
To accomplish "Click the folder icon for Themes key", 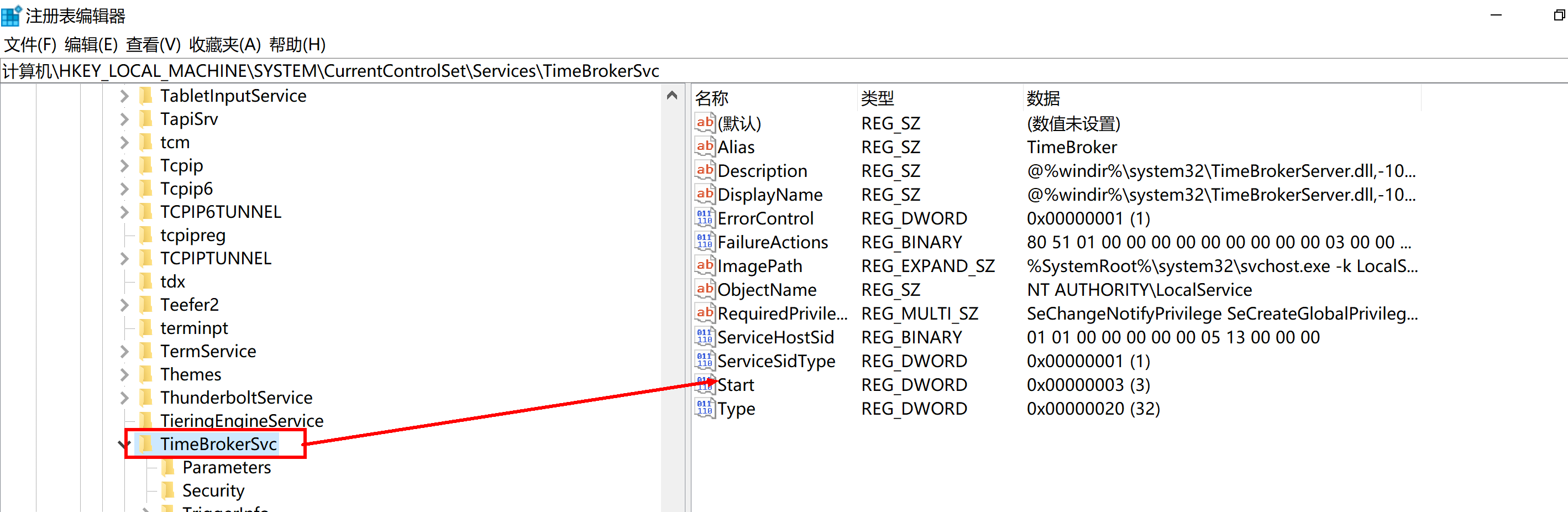I will click(146, 374).
